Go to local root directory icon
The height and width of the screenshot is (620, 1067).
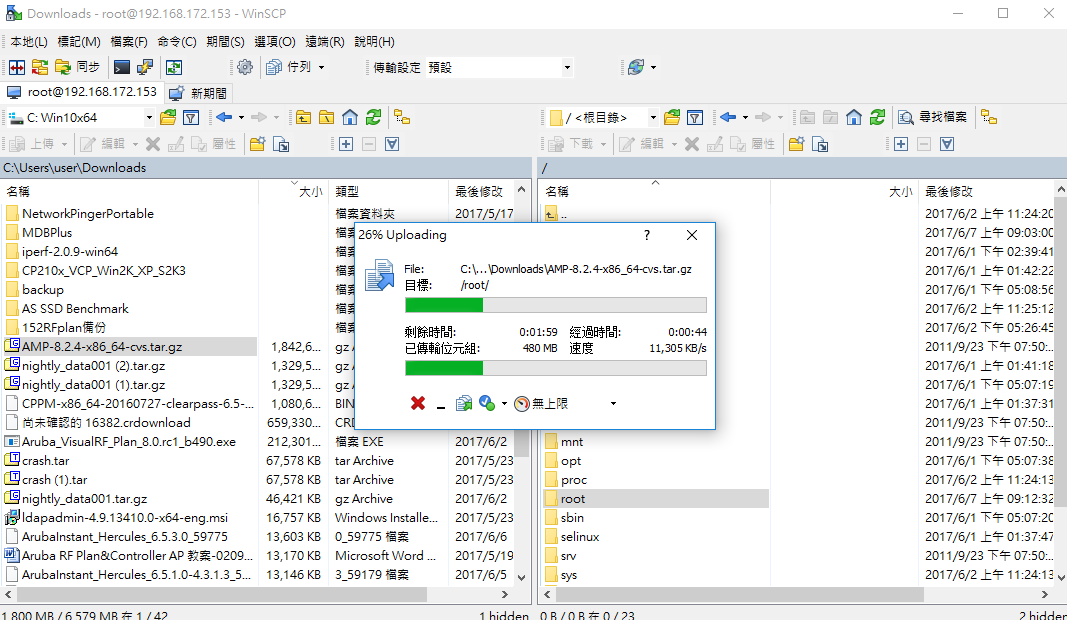pyautogui.click(x=327, y=118)
